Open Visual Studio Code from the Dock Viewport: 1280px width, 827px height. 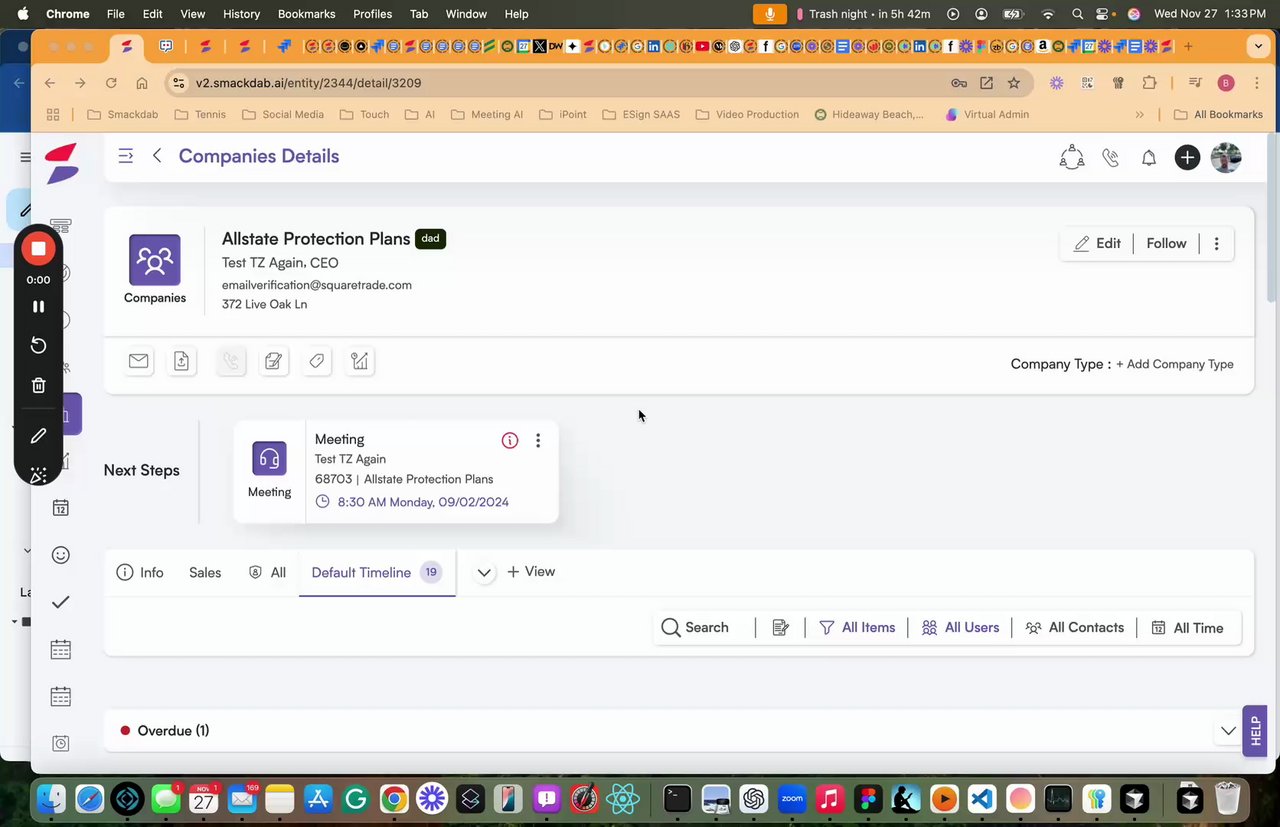click(x=982, y=798)
